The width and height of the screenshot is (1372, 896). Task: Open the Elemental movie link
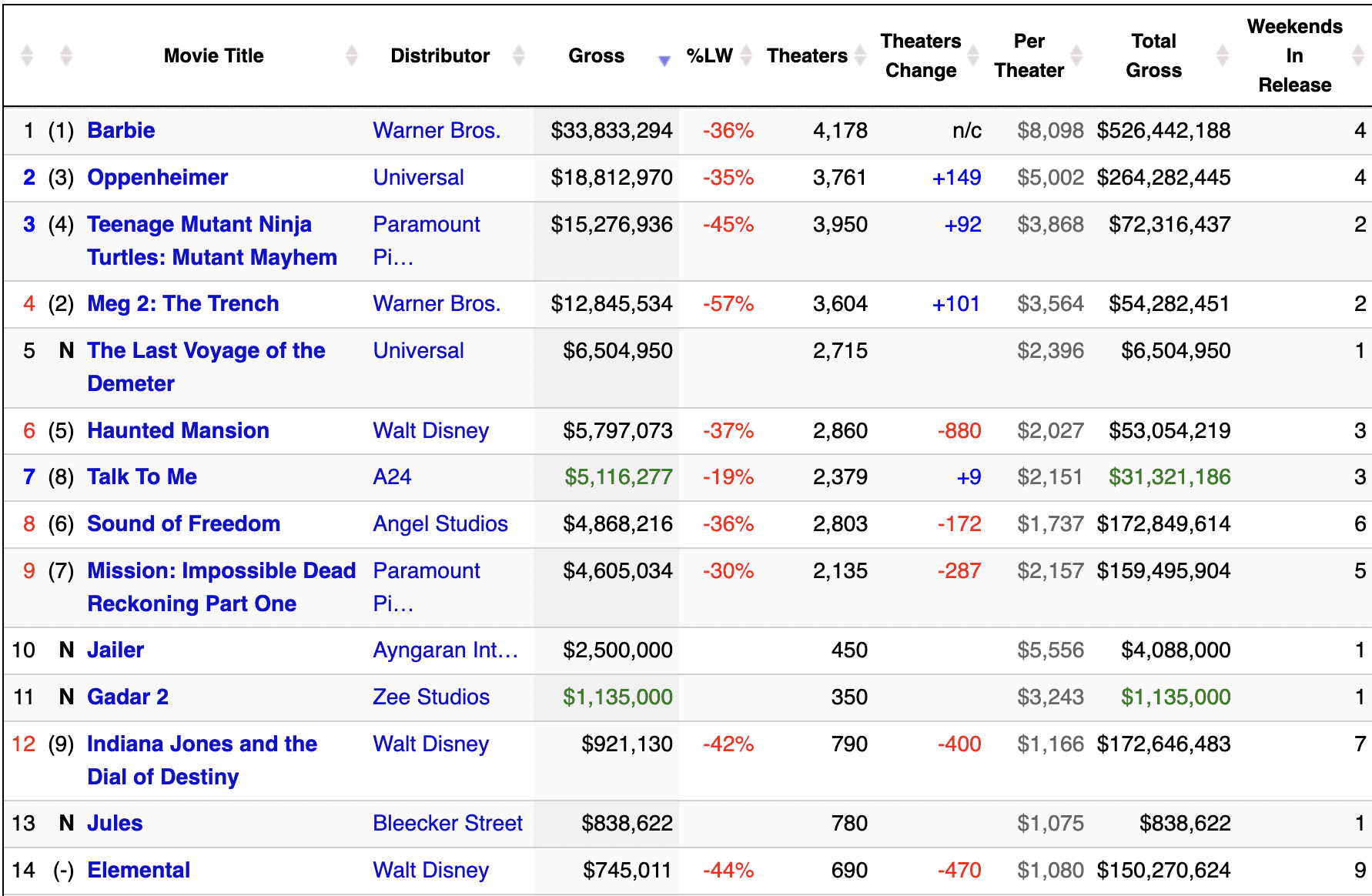tap(138, 870)
